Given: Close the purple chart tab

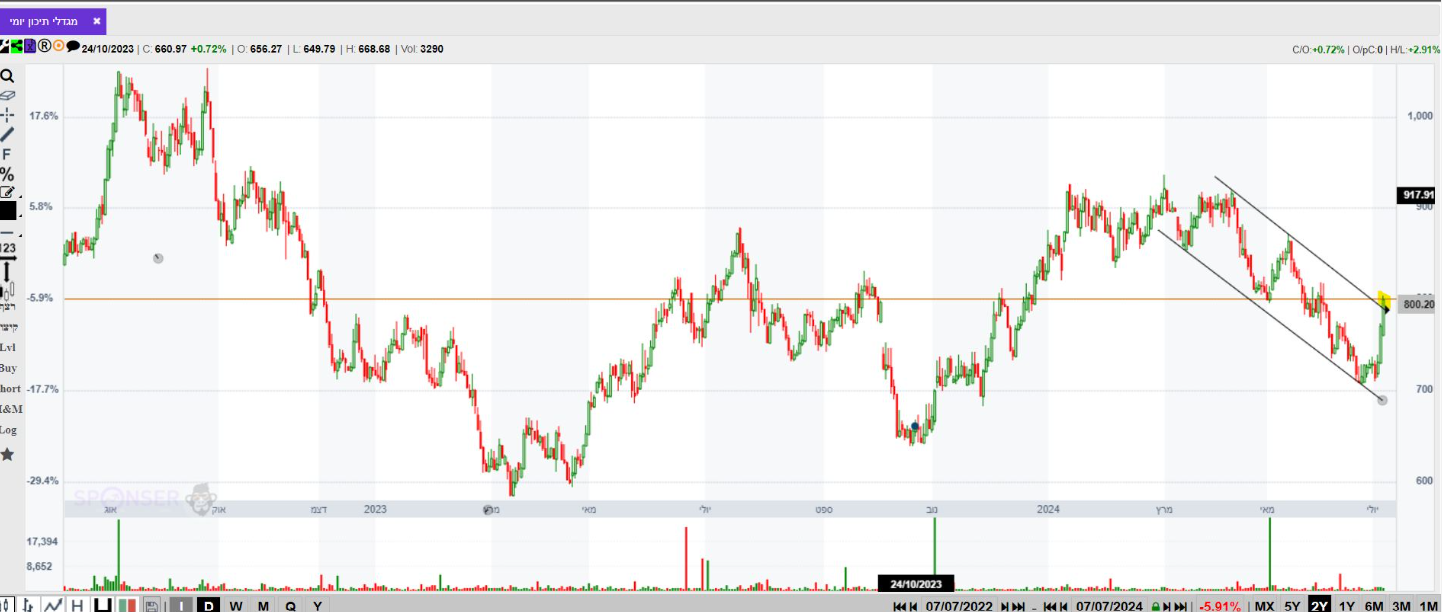Looking at the screenshot, I should pyautogui.click(x=96, y=21).
